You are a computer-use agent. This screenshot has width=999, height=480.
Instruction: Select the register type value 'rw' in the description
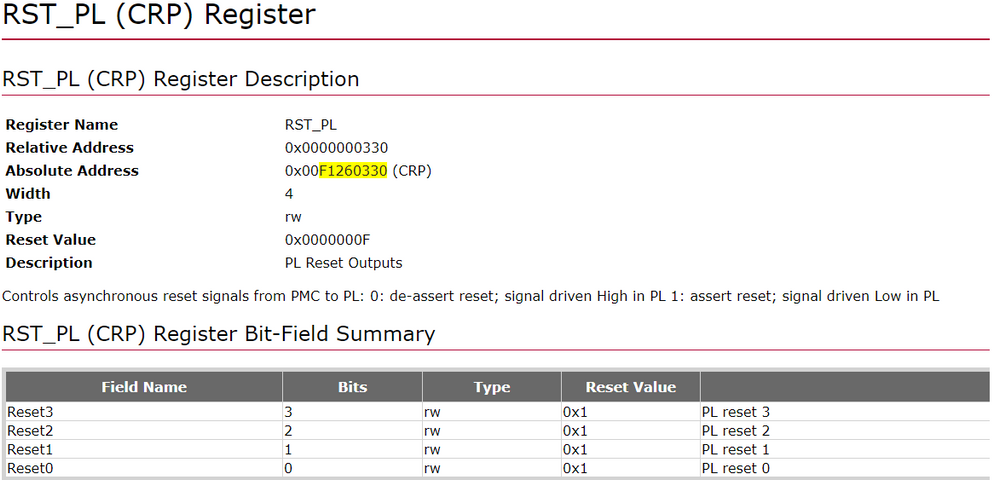tap(293, 217)
